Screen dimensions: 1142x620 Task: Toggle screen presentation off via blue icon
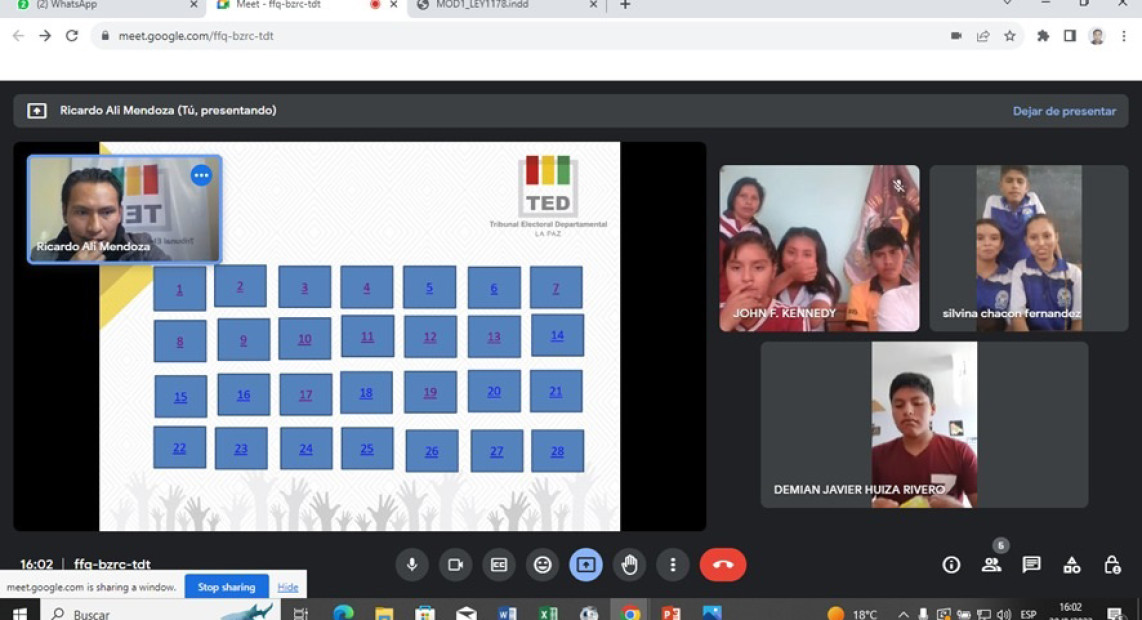[586, 565]
